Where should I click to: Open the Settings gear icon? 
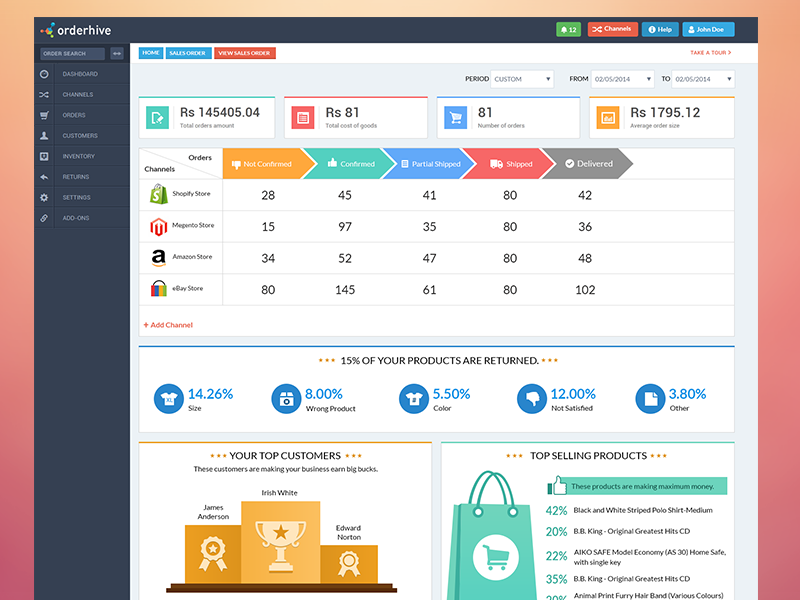[x=44, y=197]
